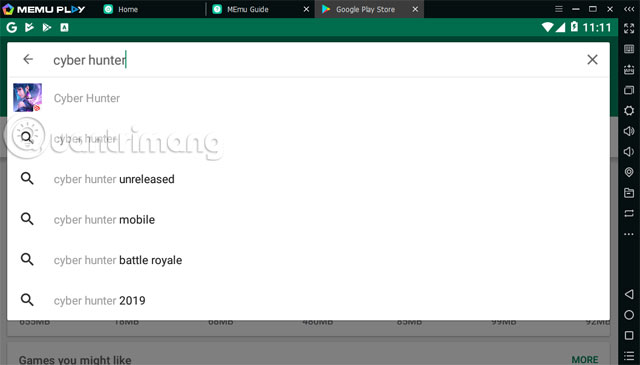Click magnifier icon beside 'cyber hunter mobile'

tap(27, 219)
